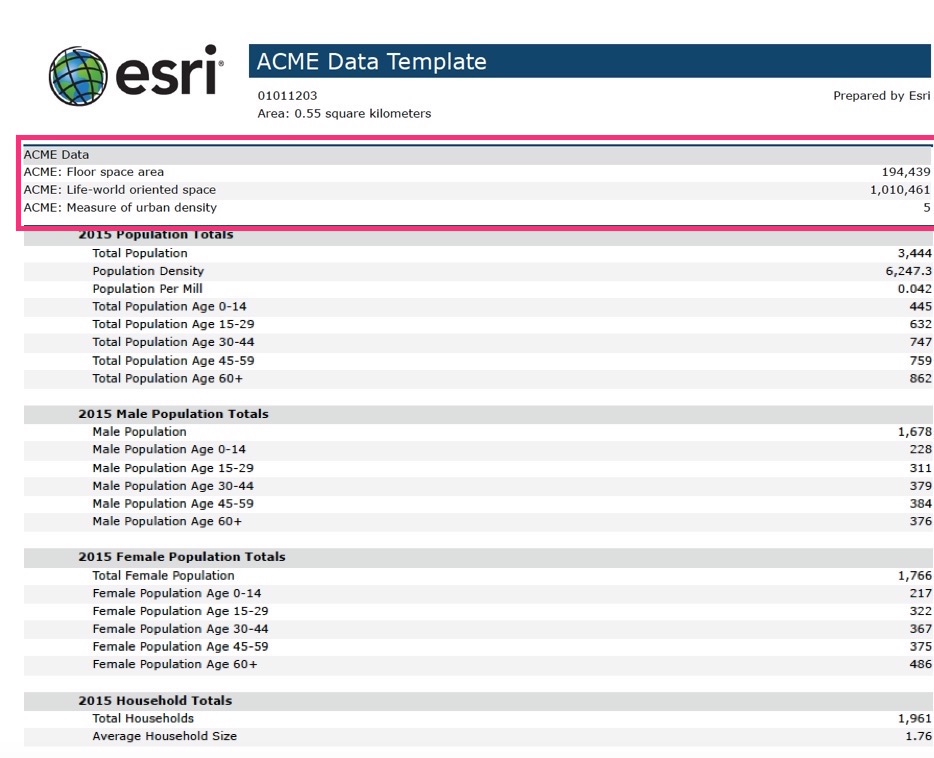Image resolution: width=934 pixels, height=758 pixels.
Task: Select 'Average Household Size' label
Action: (x=164, y=737)
